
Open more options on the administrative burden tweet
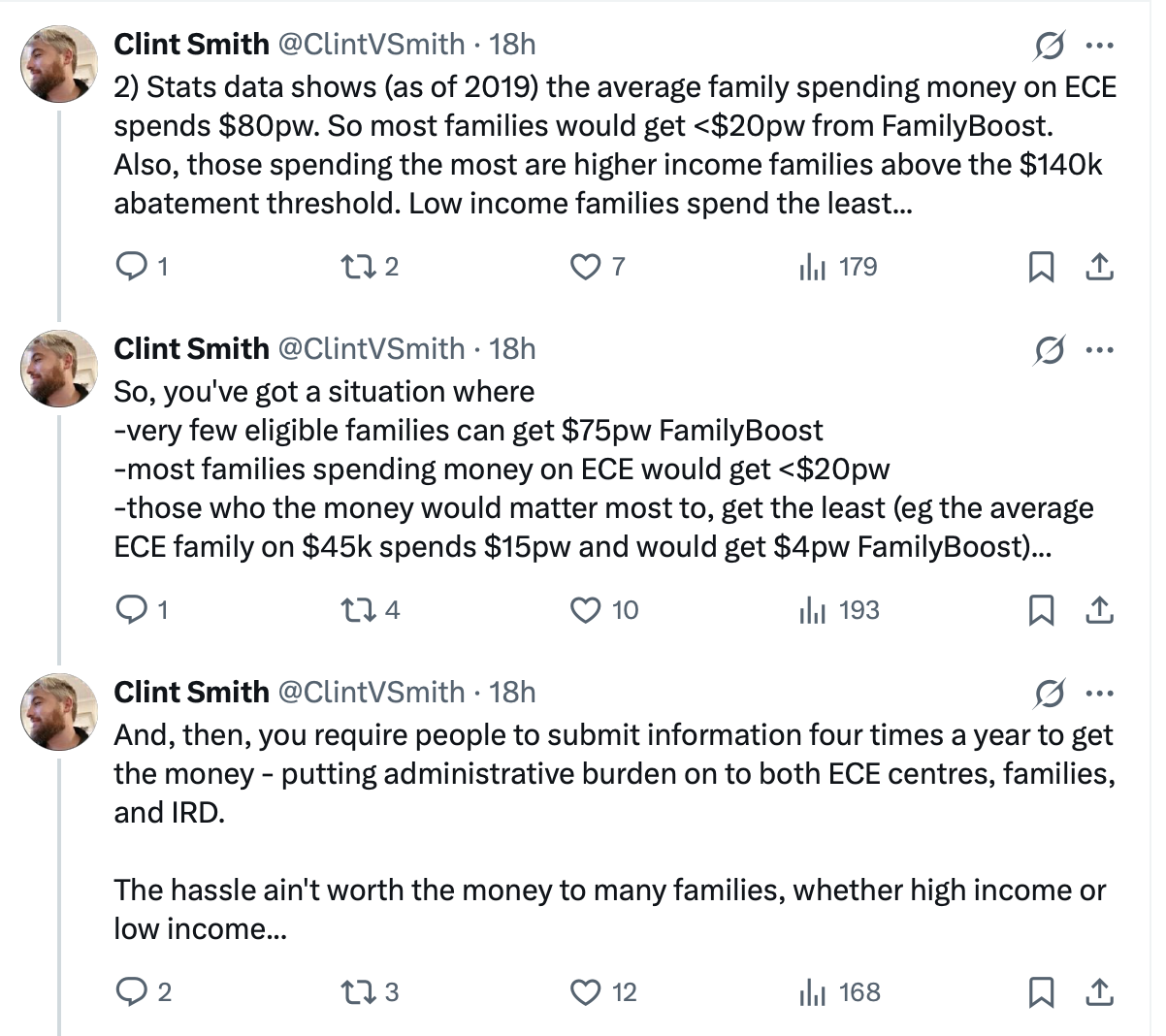[1099, 693]
